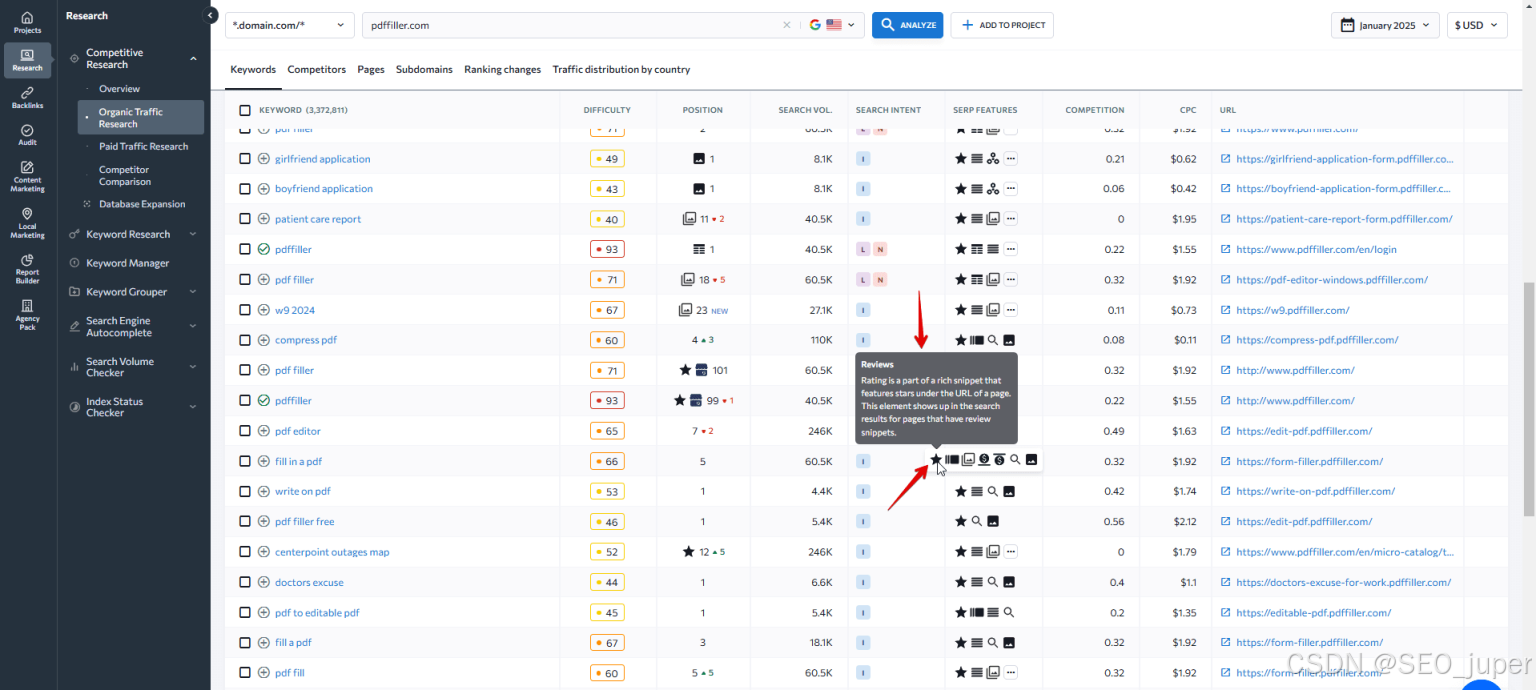Open Agency Pack in the left rail

pos(27,315)
